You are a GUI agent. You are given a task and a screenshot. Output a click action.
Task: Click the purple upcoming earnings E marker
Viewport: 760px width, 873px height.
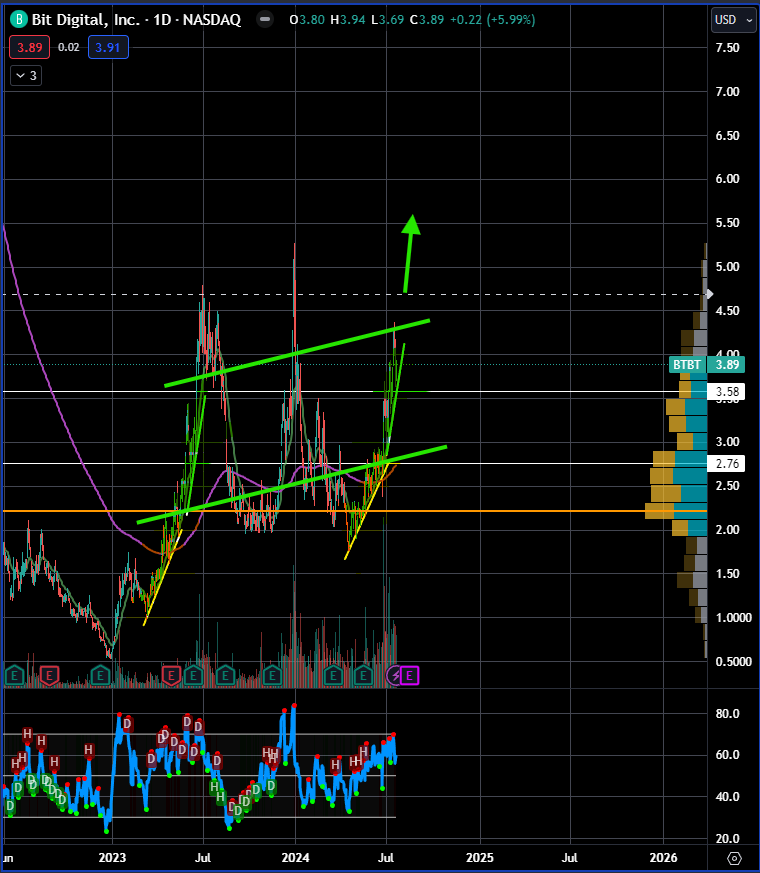click(x=409, y=676)
